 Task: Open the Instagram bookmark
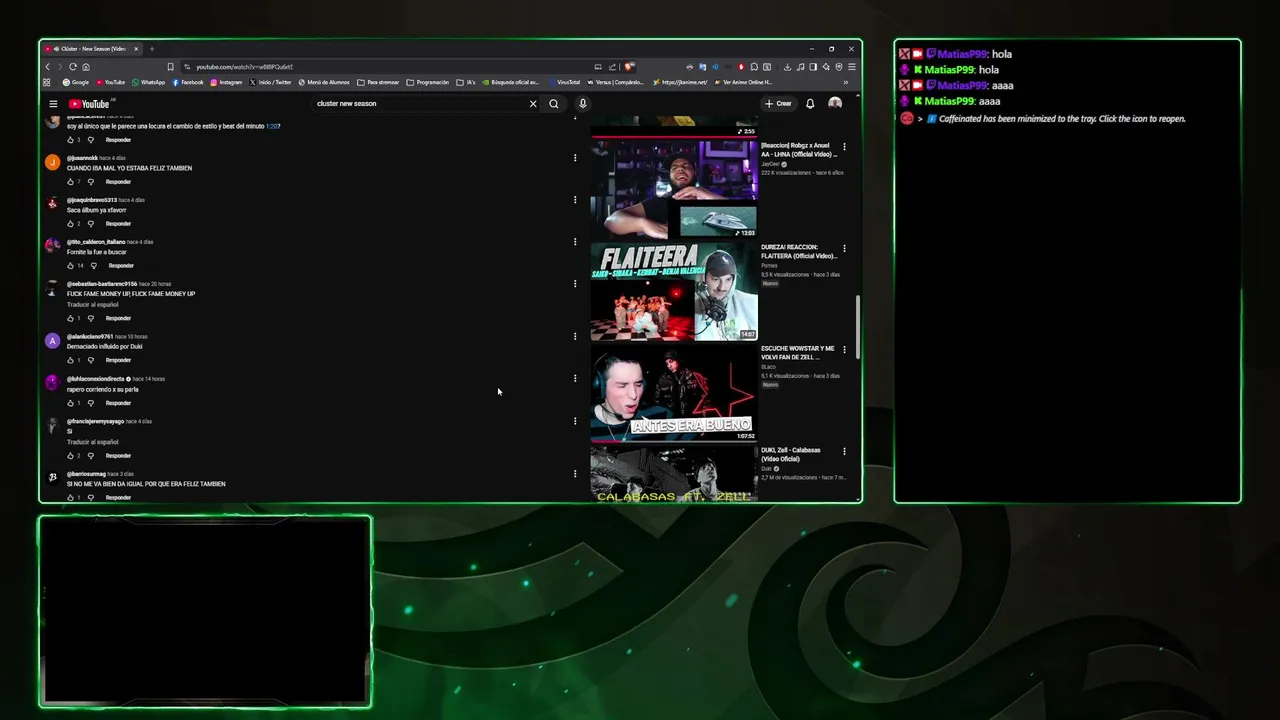point(227,83)
